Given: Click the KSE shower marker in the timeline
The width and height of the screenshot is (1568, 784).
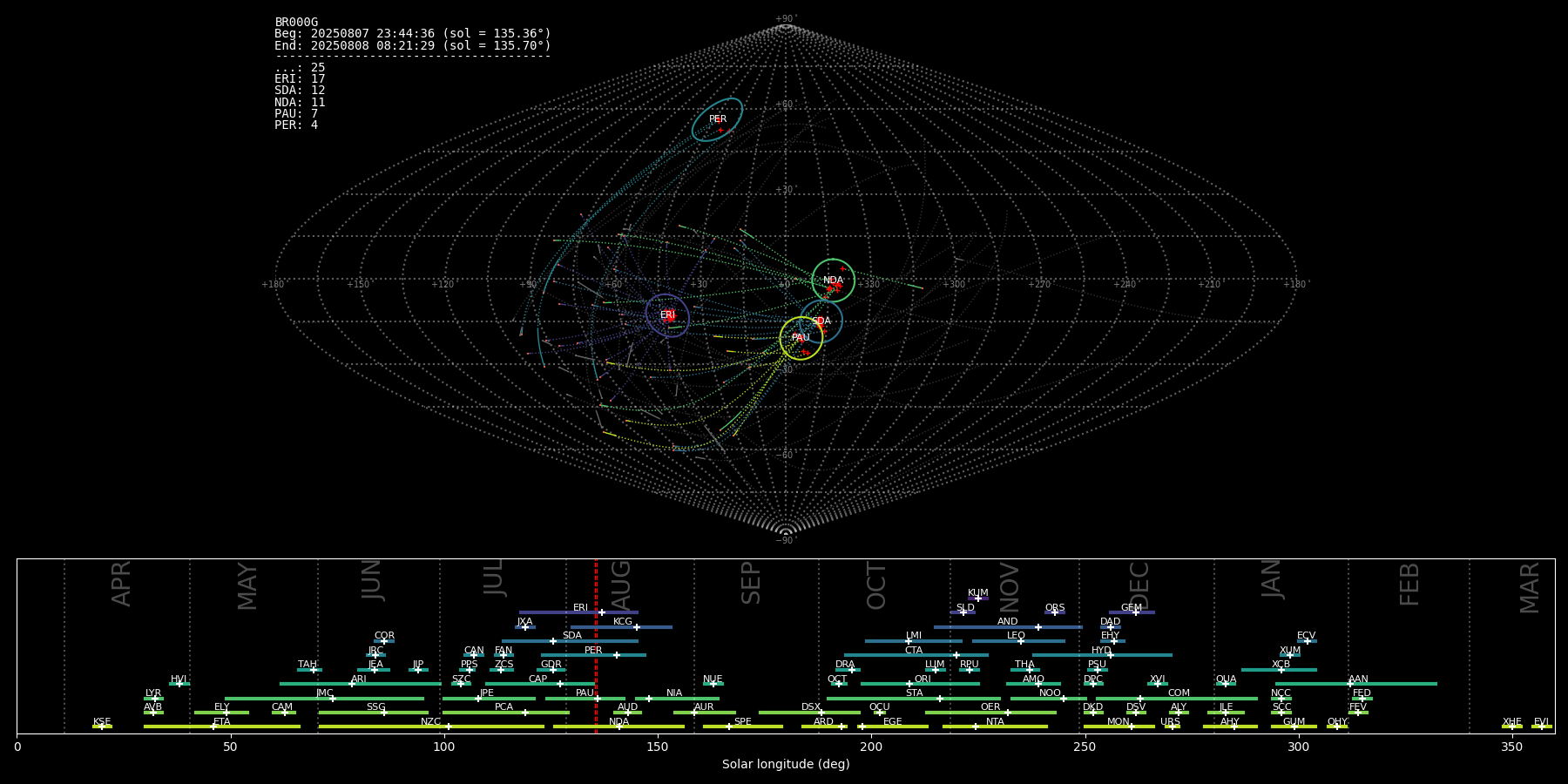Looking at the screenshot, I should [102, 727].
